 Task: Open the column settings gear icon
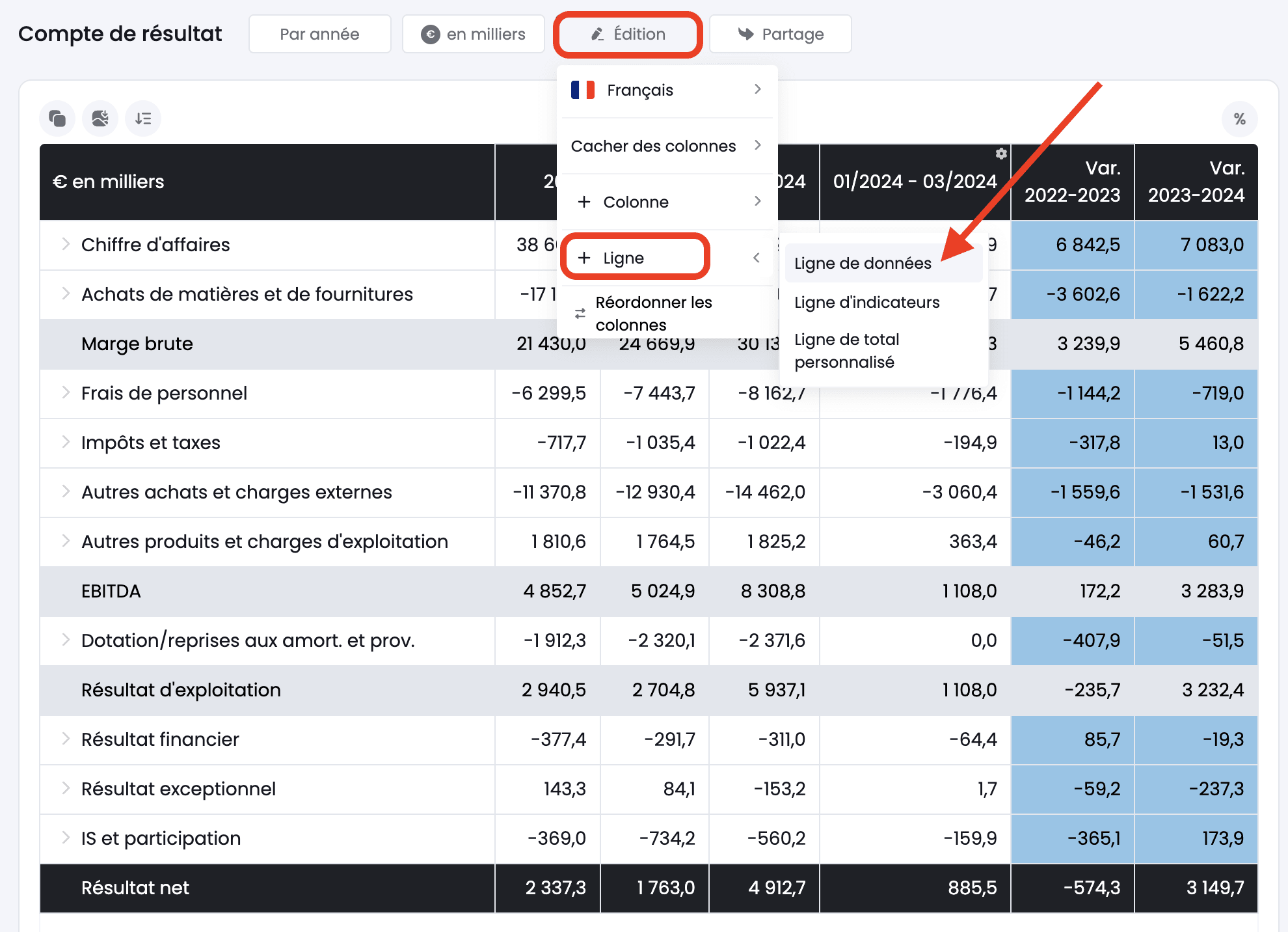click(x=1001, y=154)
